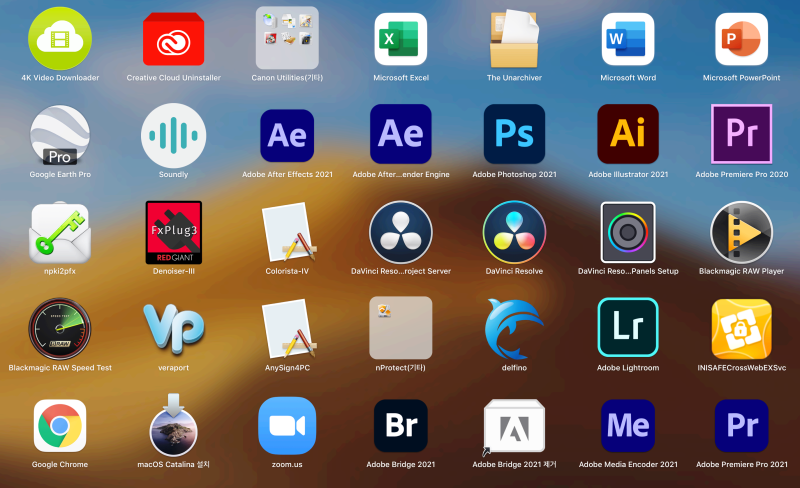Image resolution: width=800 pixels, height=488 pixels.
Task: Open the nProtect folder
Action: (x=401, y=328)
